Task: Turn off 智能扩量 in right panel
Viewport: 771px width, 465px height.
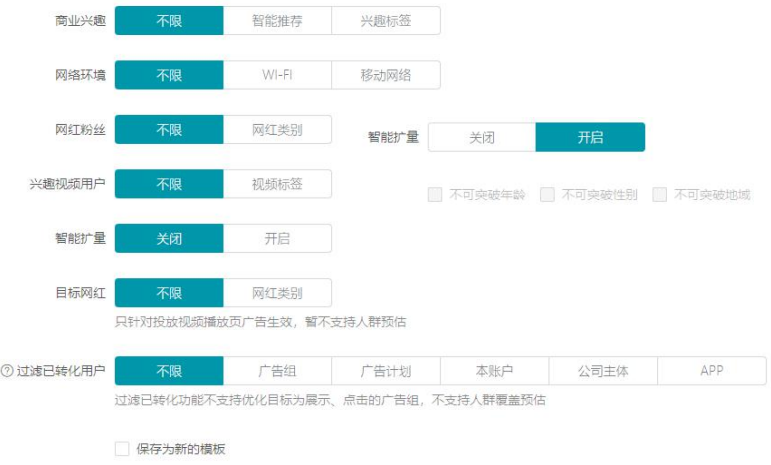Action: point(482,137)
